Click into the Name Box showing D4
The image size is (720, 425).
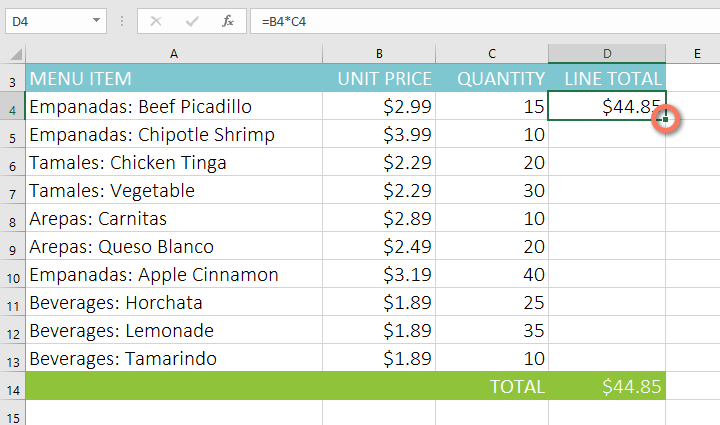(x=45, y=20)
